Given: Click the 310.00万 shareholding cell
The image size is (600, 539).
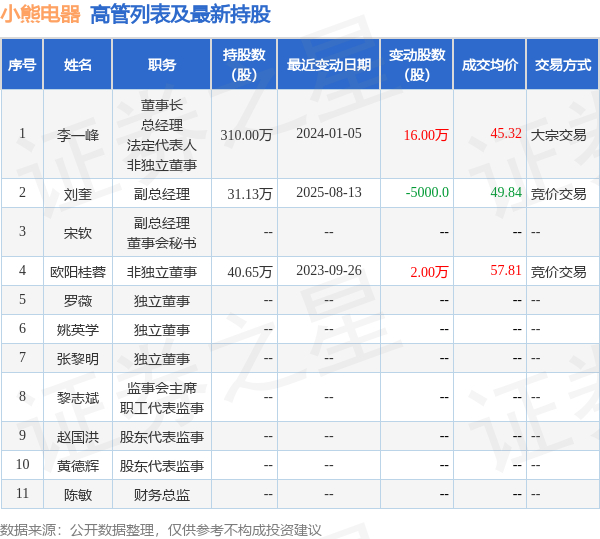Looking at the screenshot, I should pos(246,135).
